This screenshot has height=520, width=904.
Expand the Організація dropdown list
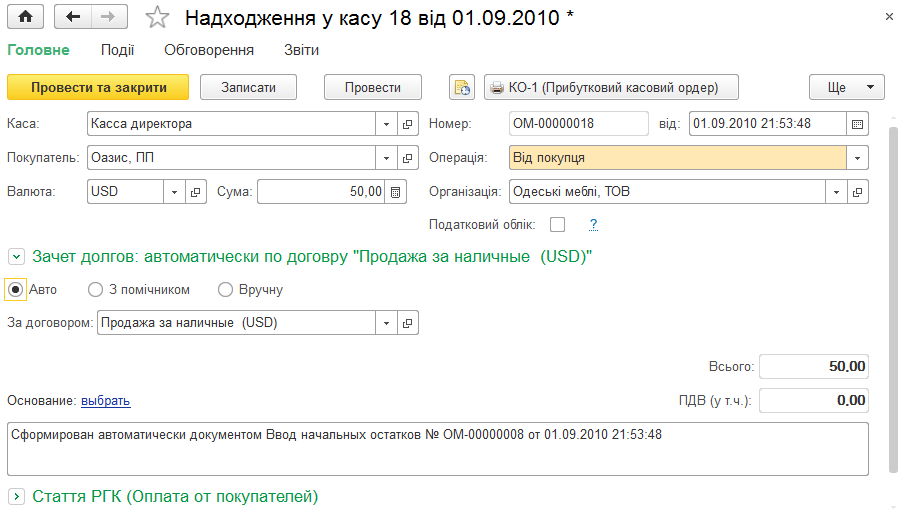point(836,192)
